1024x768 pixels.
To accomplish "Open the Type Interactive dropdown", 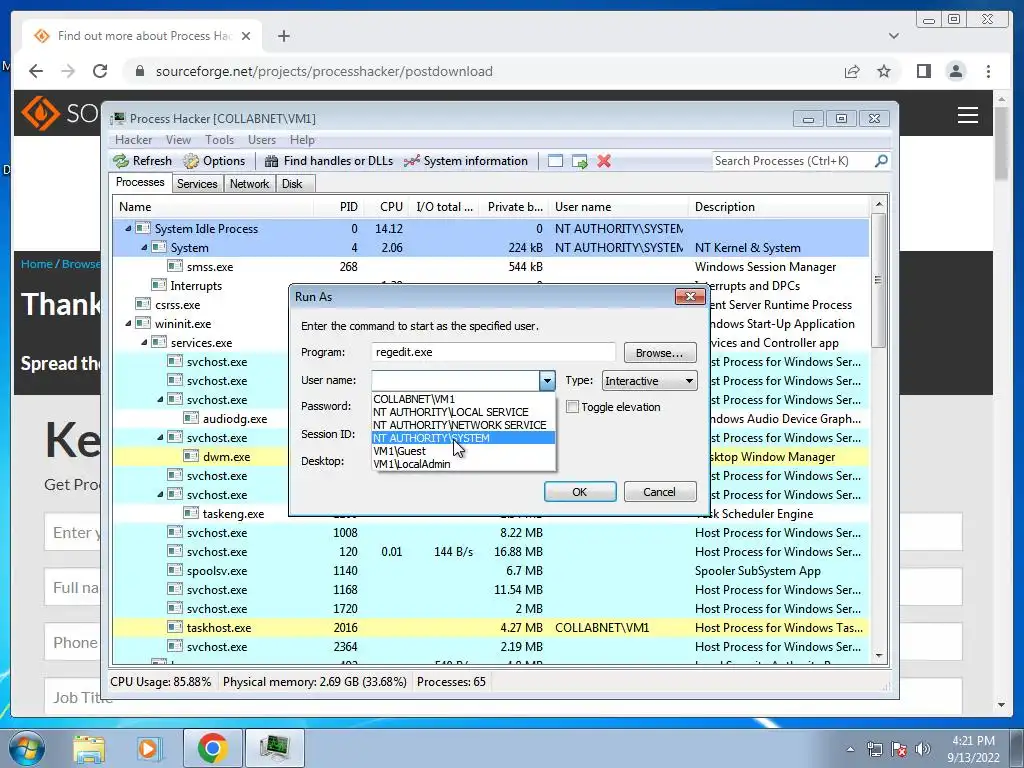I will point(649,381).
